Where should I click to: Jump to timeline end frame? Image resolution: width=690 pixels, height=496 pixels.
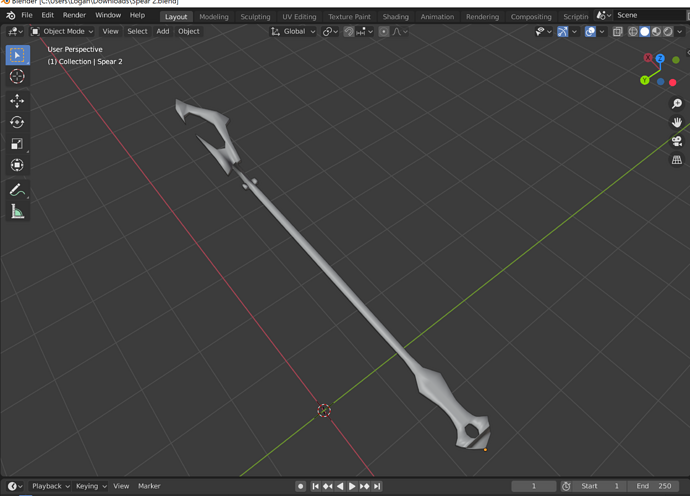[x=377, y=486]
